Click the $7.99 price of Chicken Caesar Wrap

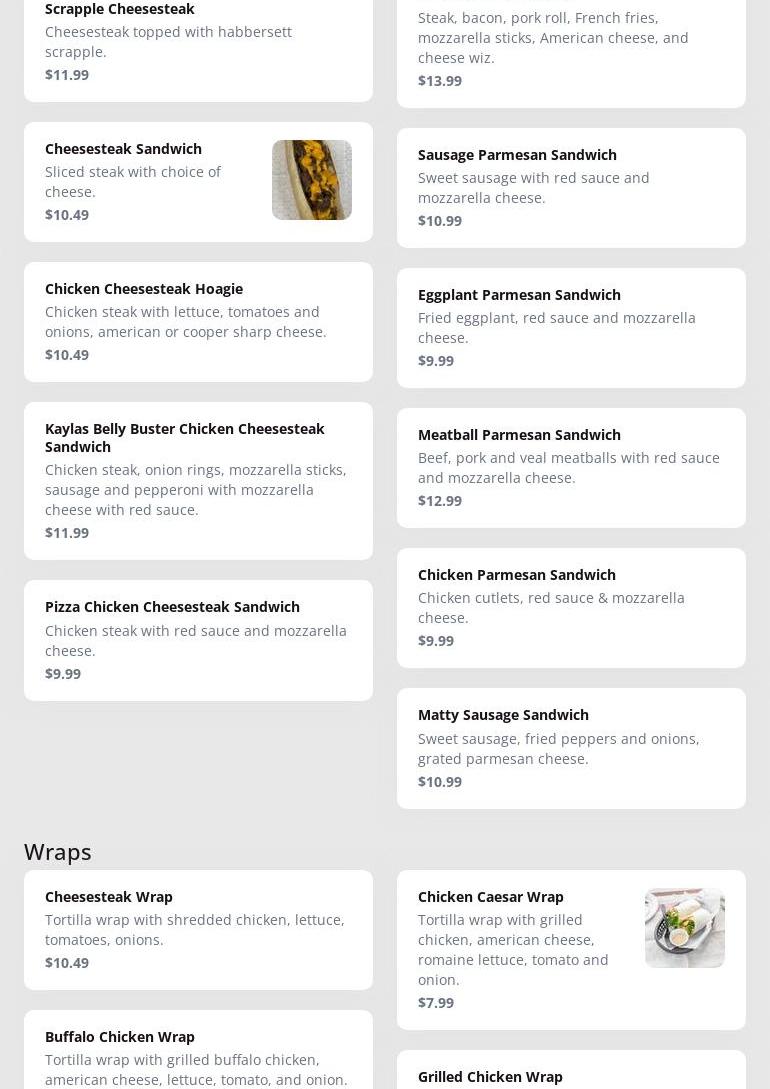435,1002
